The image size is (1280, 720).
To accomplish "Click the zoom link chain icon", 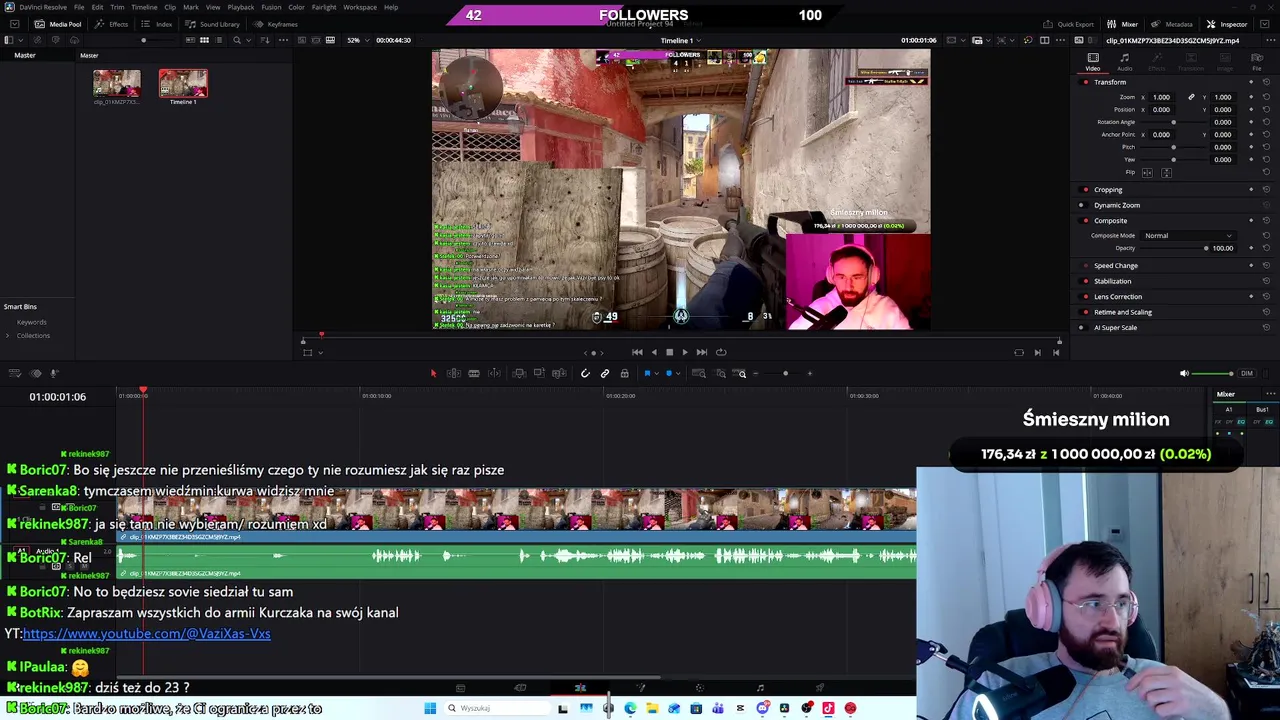I will [x=1191, y=97].
